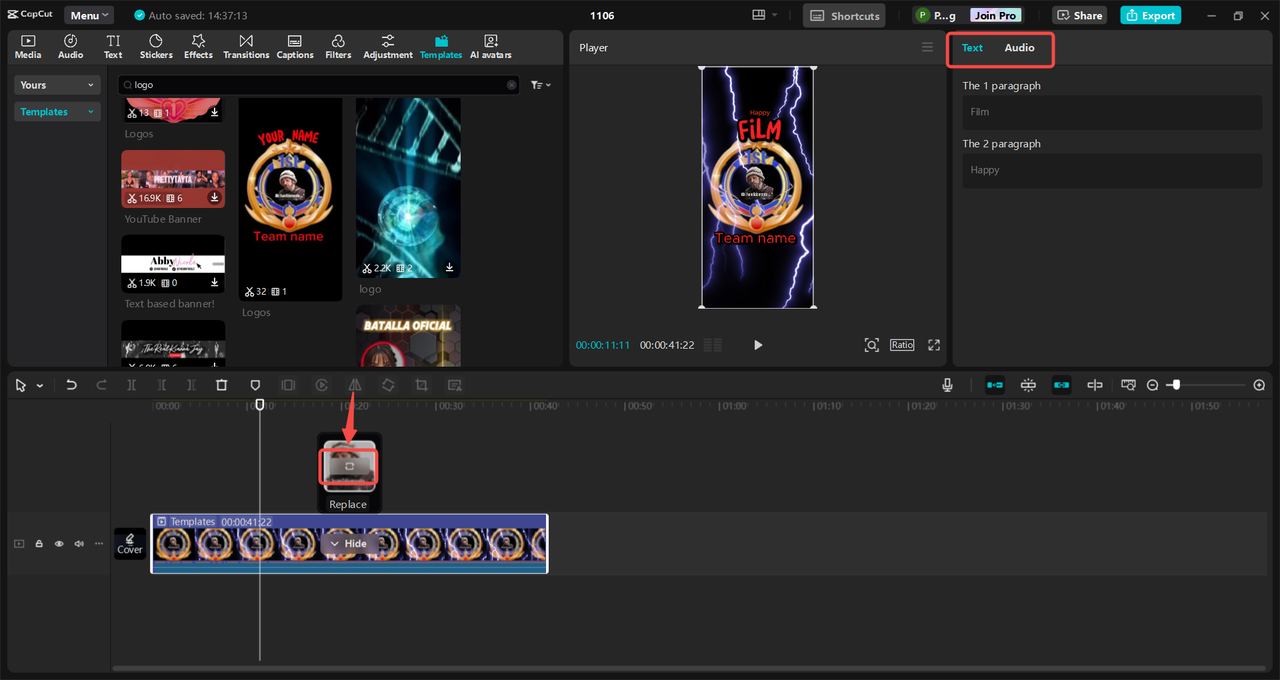The image size is (1280, 680).
Task: Click the logo search field
Action: point(319,85)
